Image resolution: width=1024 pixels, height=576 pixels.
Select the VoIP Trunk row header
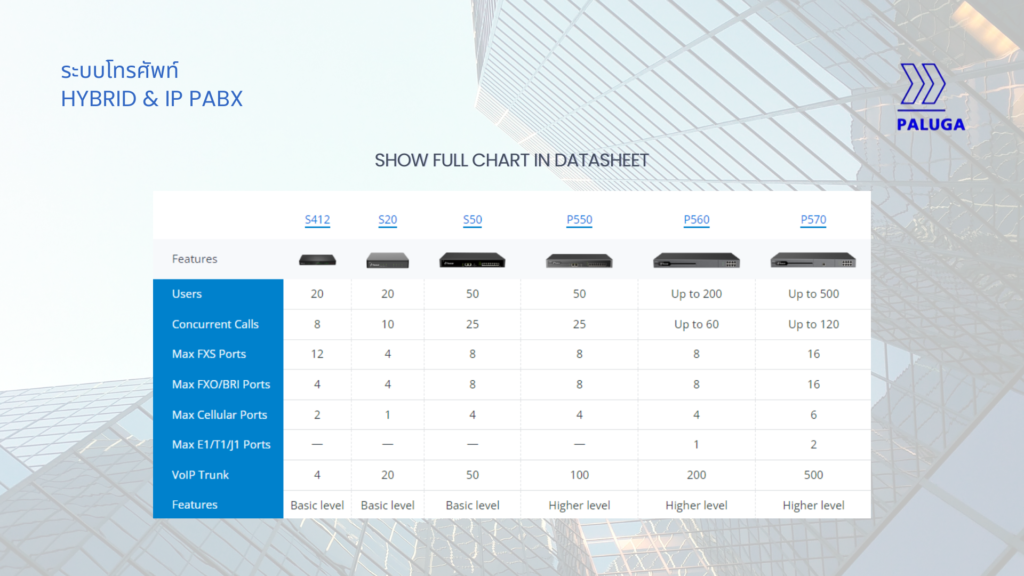[x=201, y=474]
